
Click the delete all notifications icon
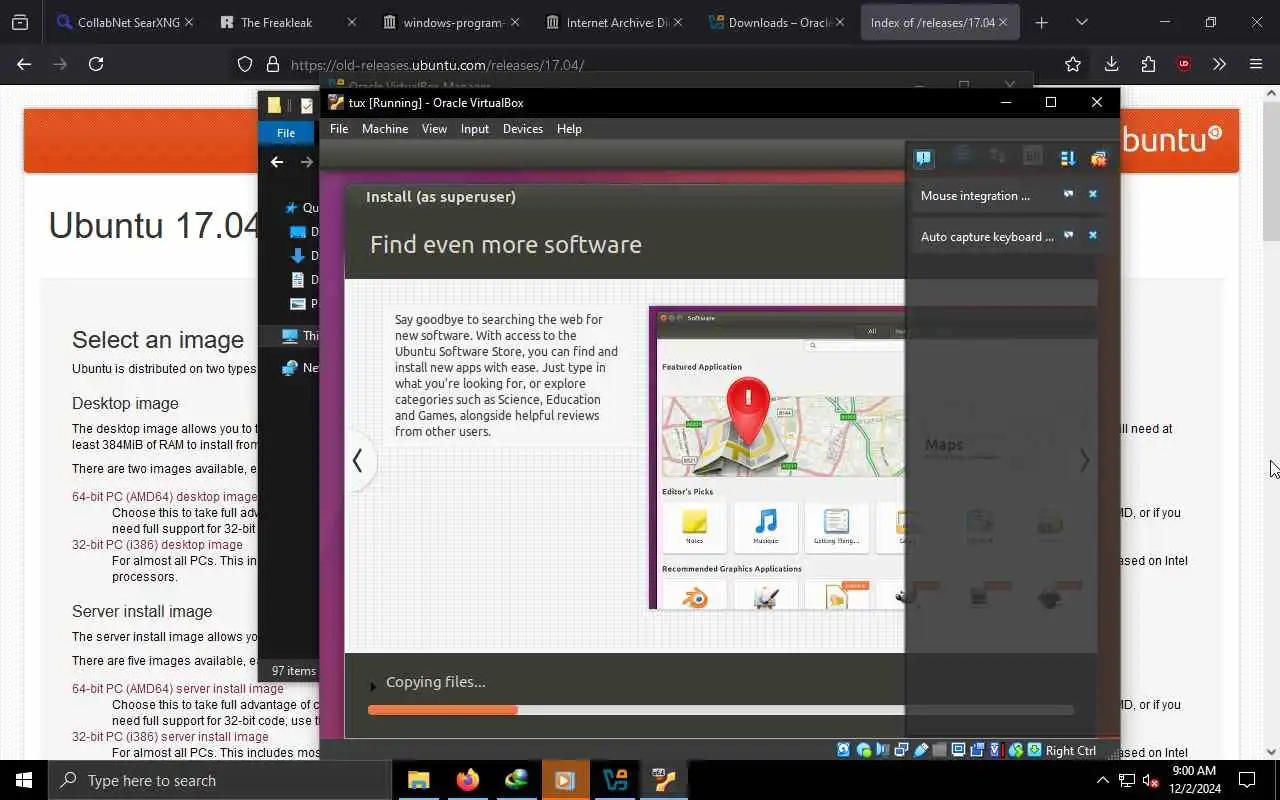point(1098,158)
